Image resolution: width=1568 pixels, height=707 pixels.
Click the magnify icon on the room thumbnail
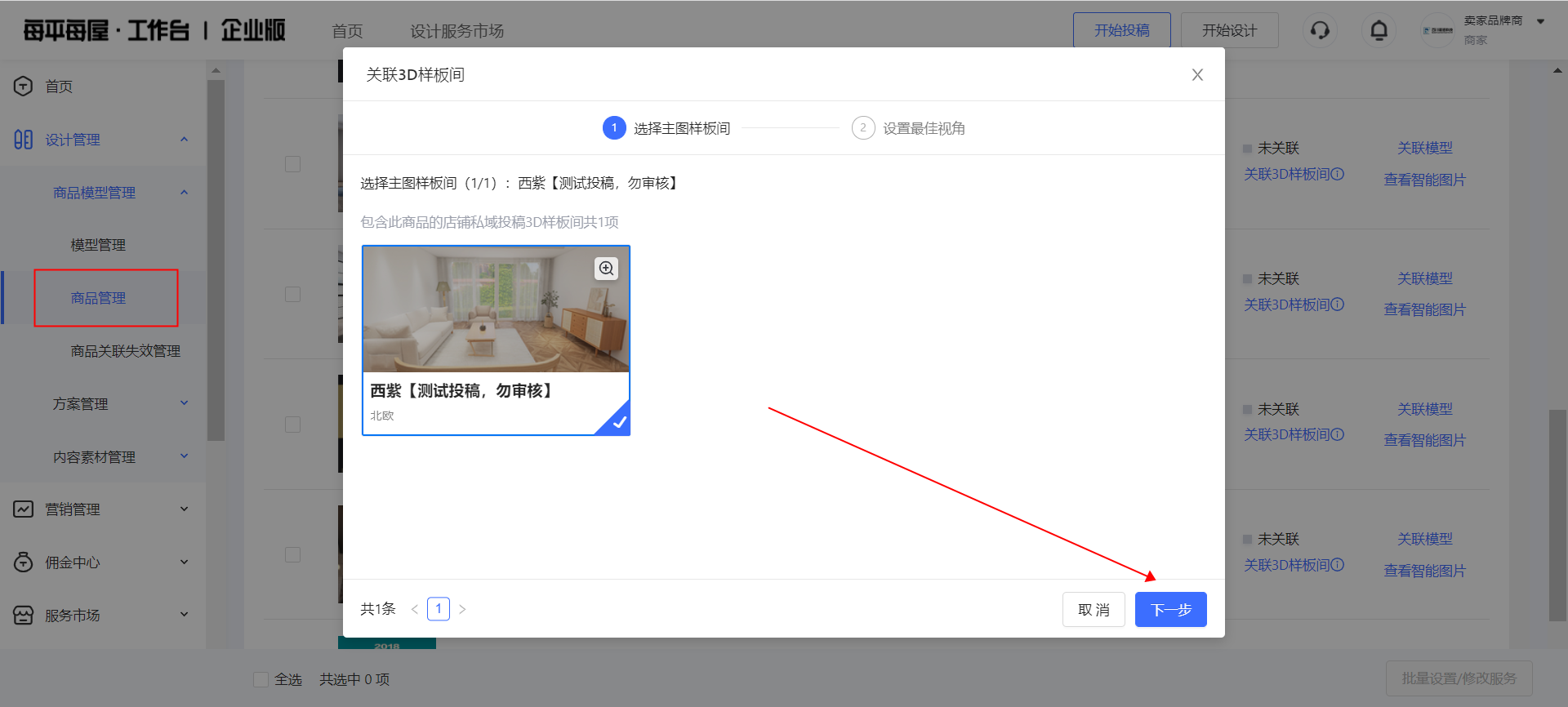pos(606,269)
